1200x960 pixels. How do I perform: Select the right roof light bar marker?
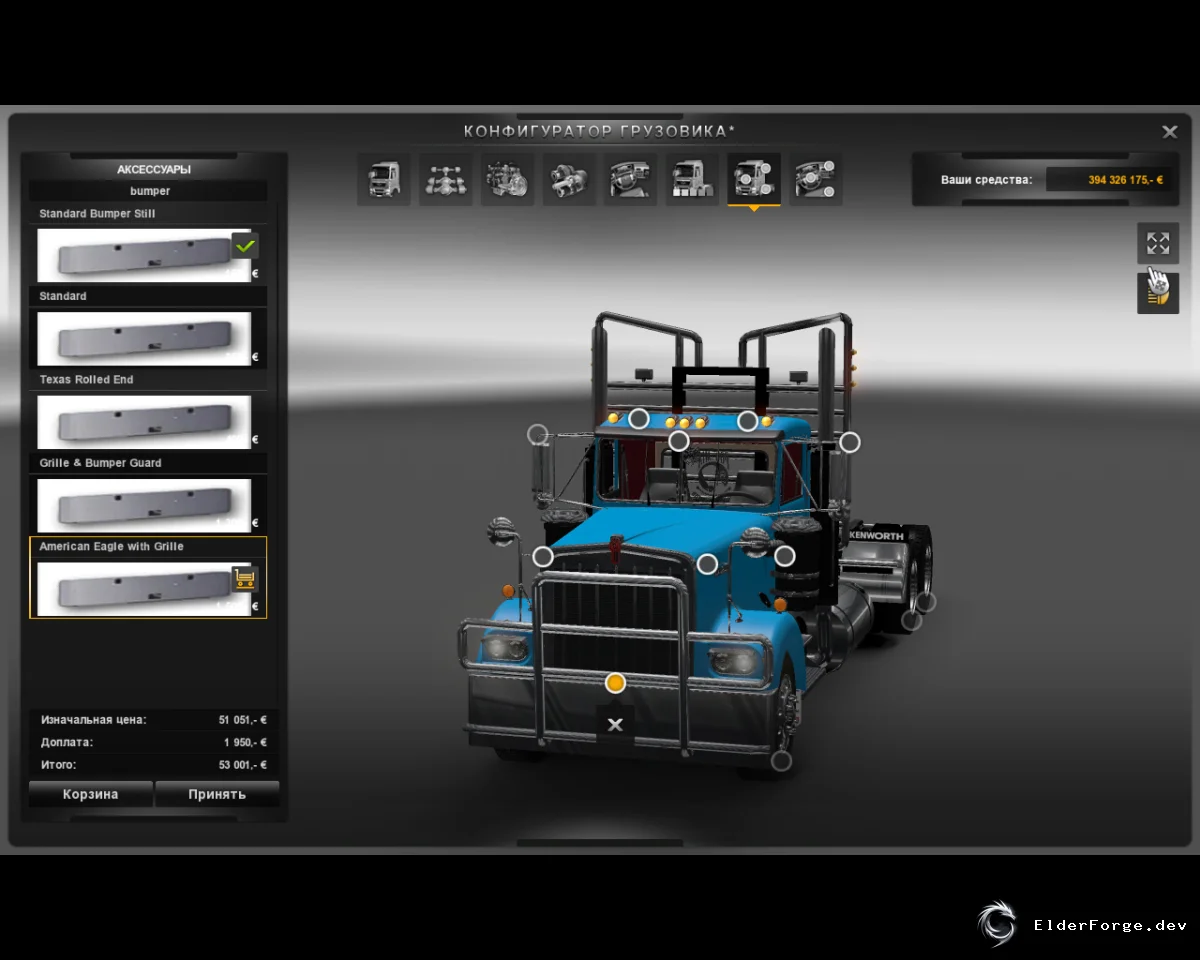(x=747, y=421)
